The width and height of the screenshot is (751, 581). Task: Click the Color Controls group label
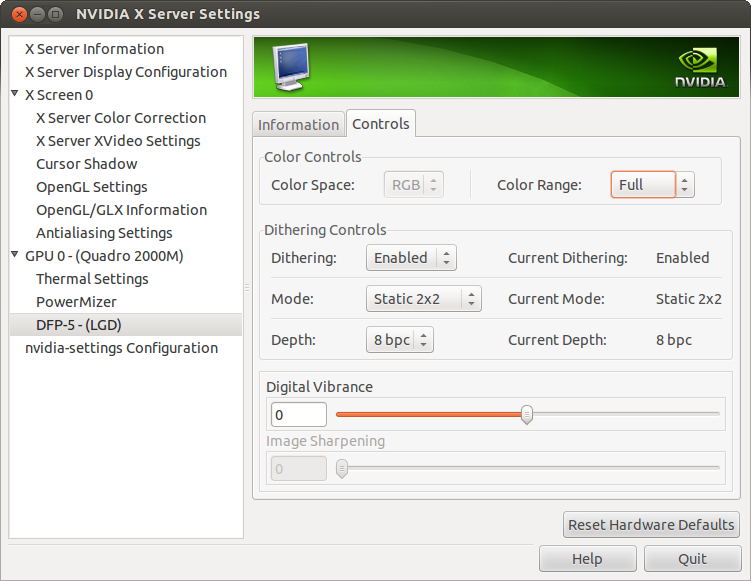(313, 157)
